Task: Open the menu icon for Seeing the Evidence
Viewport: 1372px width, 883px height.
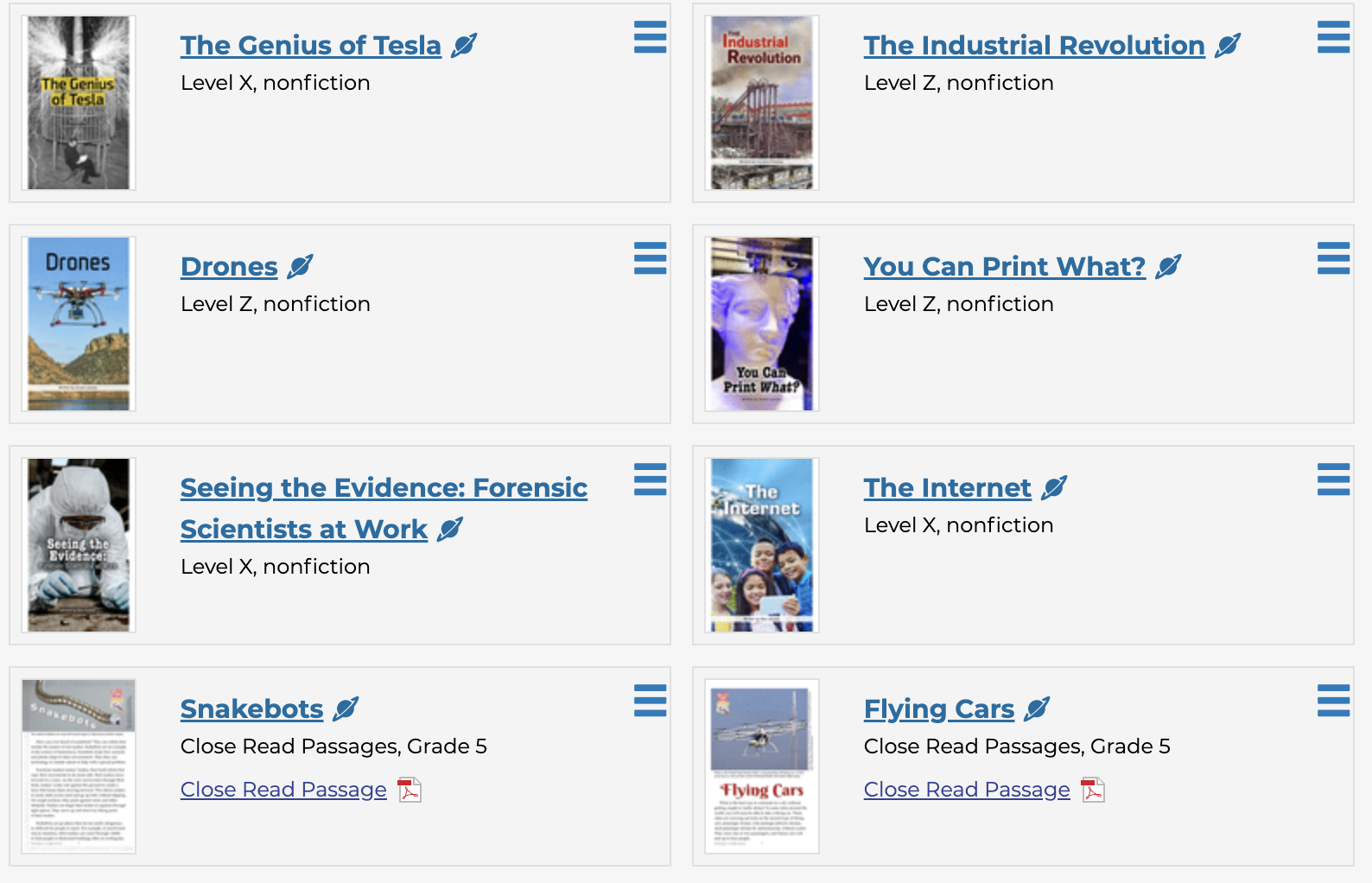Action: 650,480
